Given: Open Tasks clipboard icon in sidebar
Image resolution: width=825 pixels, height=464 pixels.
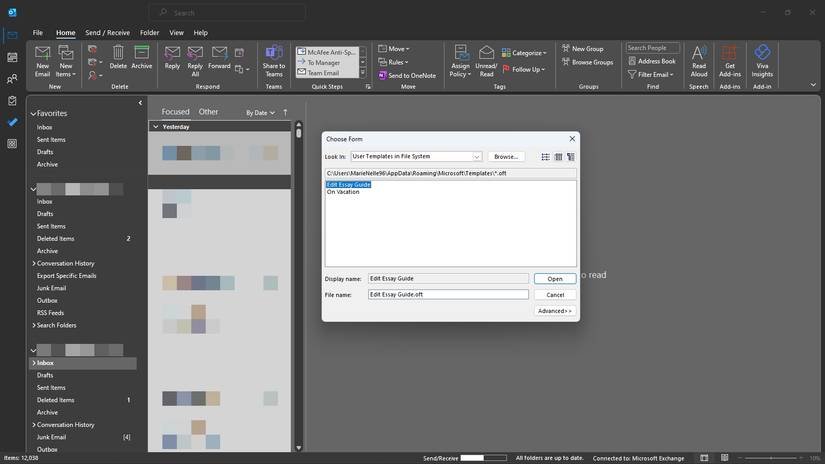Looking at the screenshot, I should click(x=12, y=100).
